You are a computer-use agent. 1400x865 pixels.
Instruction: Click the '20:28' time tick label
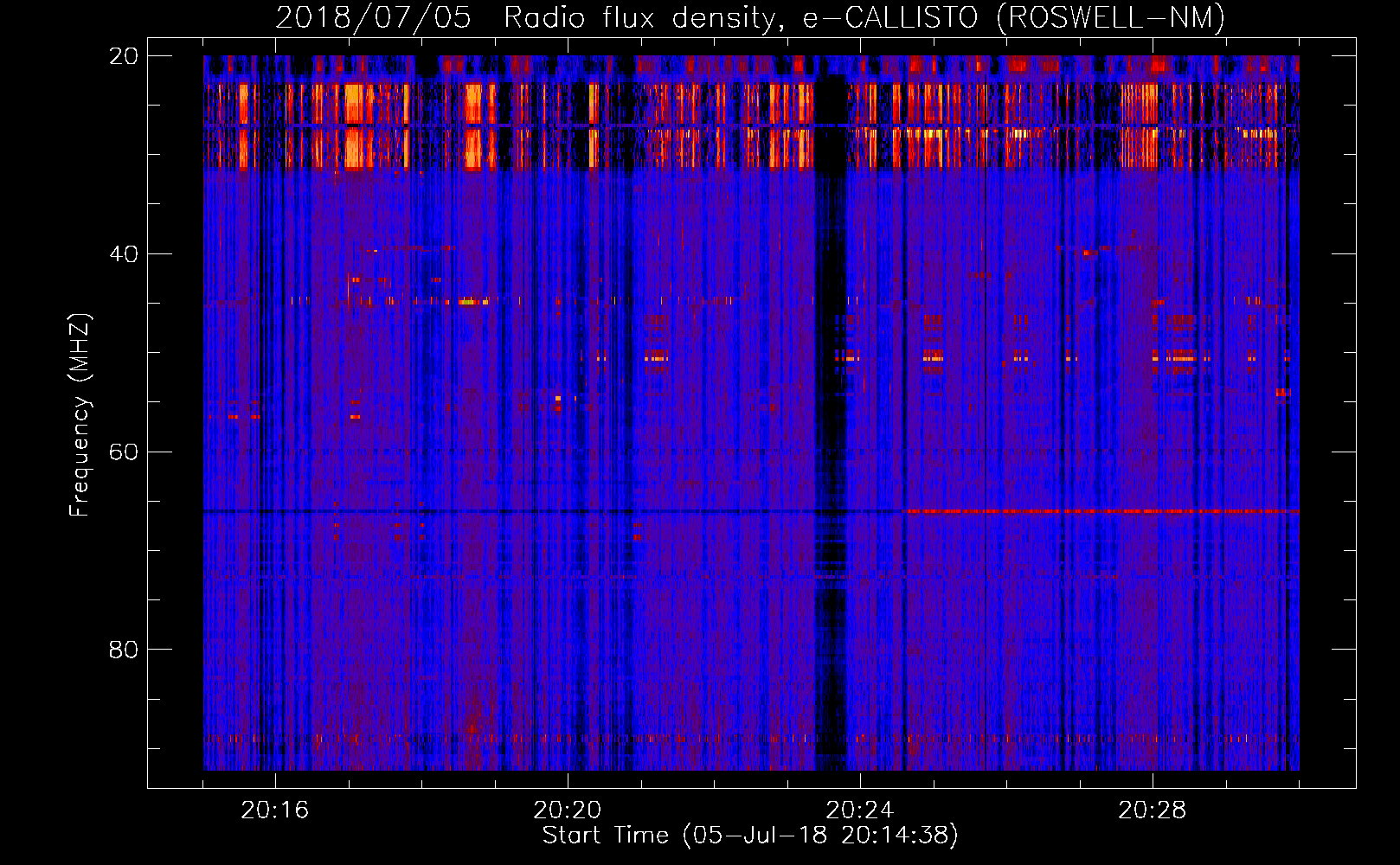point(1153,810)
